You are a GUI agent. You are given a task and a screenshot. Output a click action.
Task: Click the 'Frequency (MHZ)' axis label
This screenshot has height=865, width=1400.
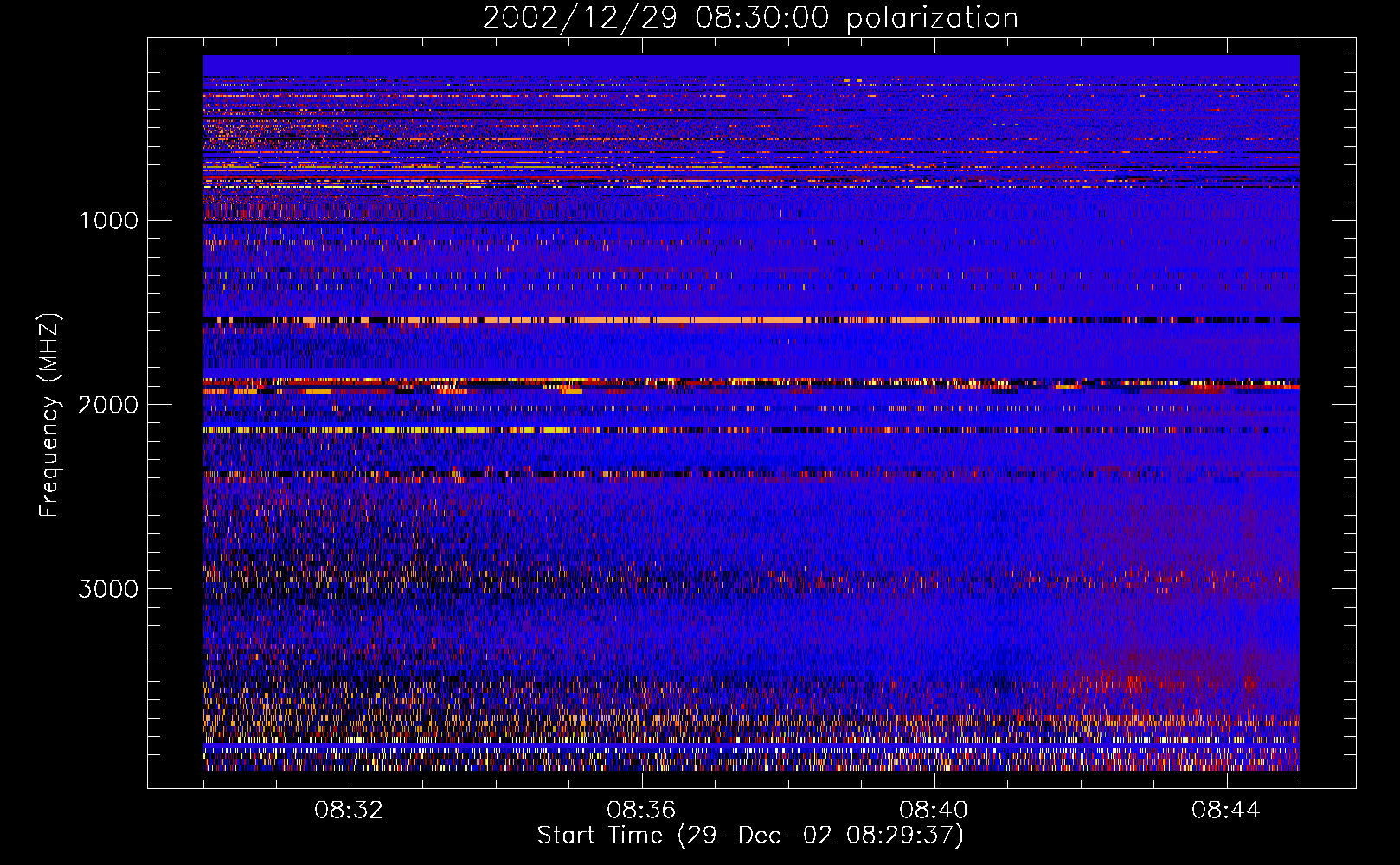[x=49, y=415]
